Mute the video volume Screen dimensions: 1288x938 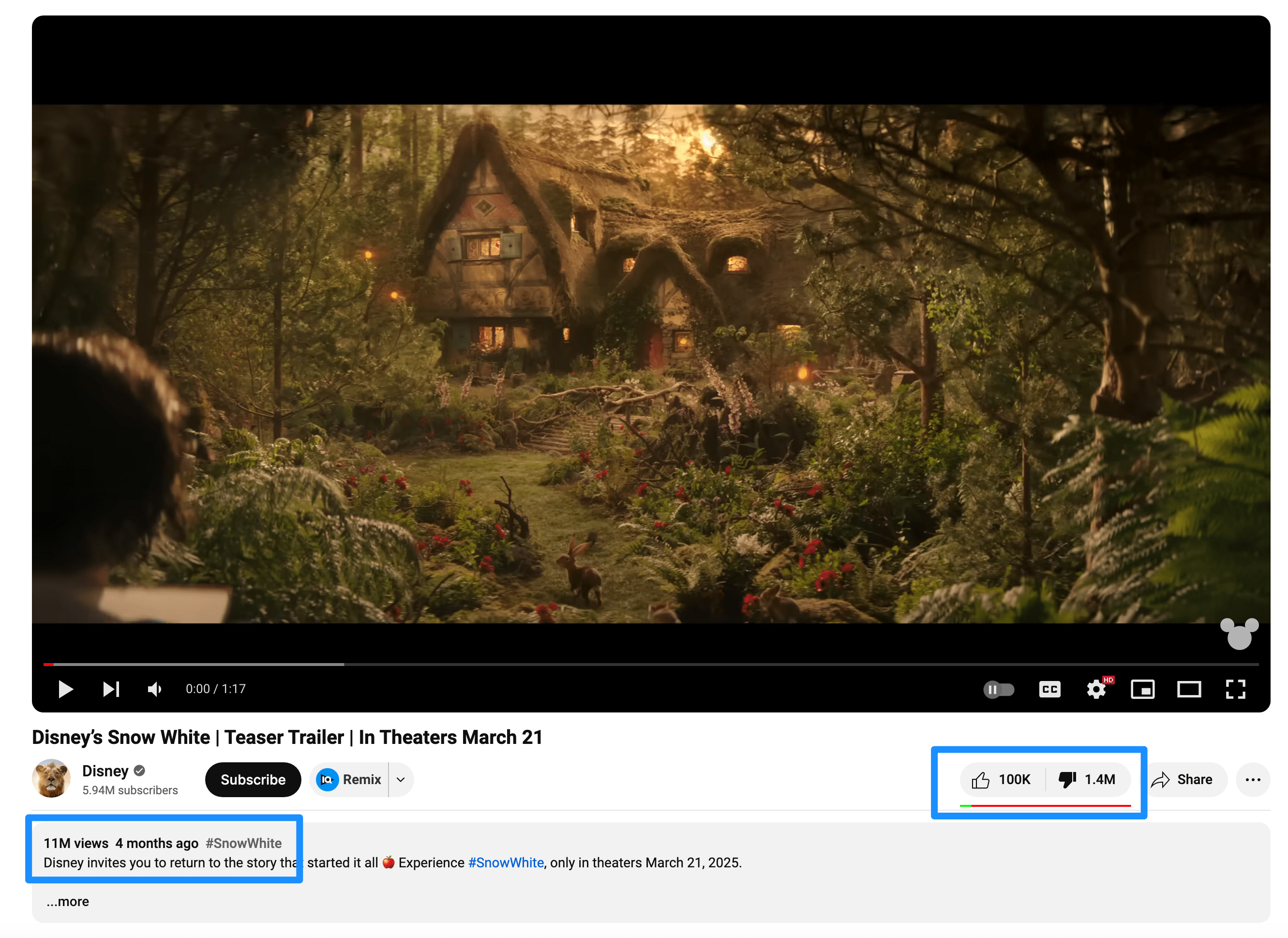pos(154,689)
